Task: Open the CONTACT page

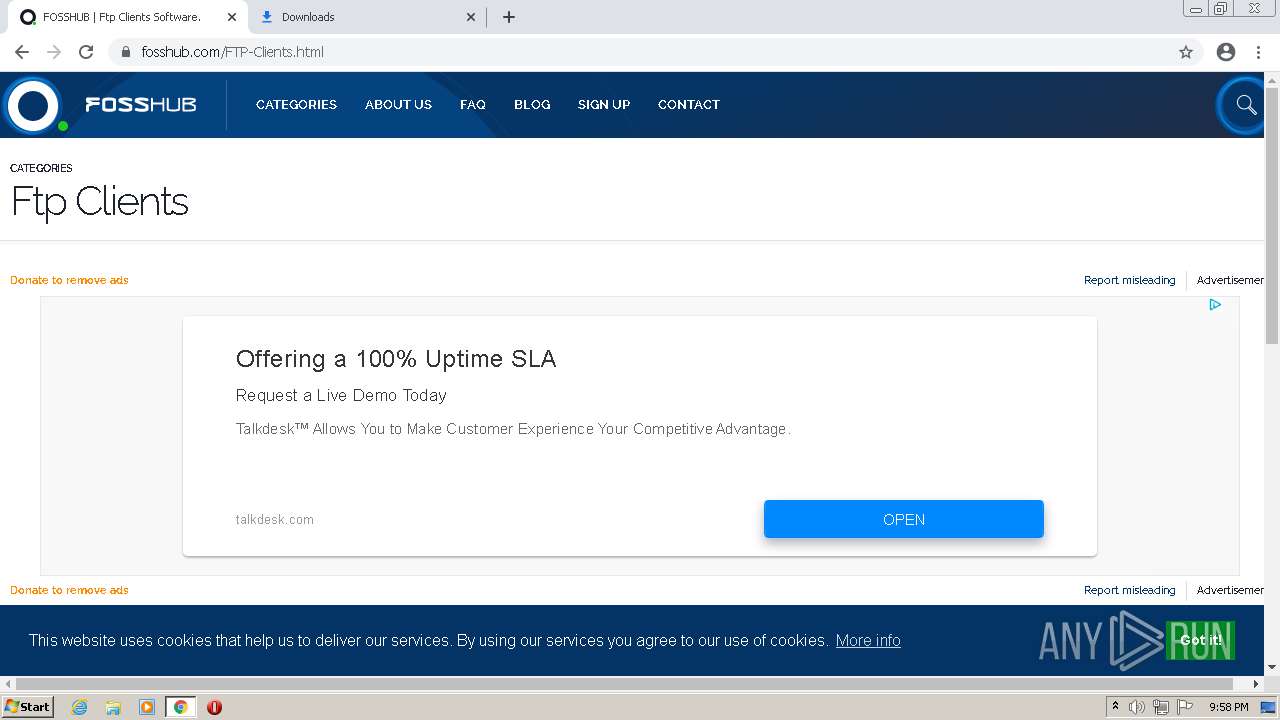Action: tap(689, 104)
